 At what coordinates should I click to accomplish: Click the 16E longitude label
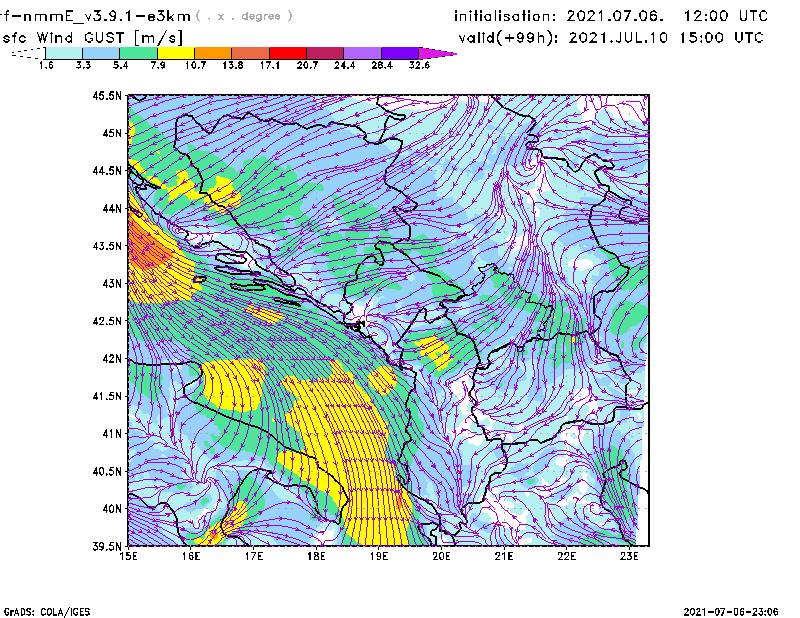tap(191, 556)
